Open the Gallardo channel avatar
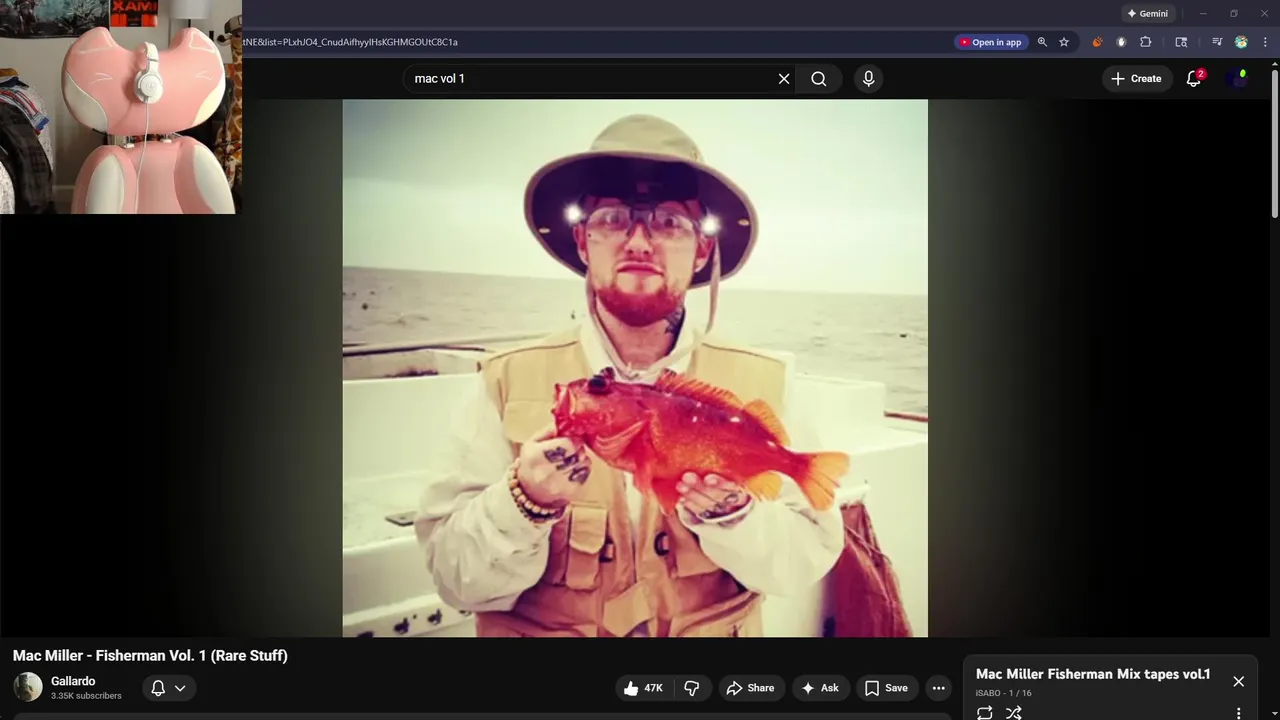The width and height of the screenshot is (1280, 720). click(x=28, y=687)
